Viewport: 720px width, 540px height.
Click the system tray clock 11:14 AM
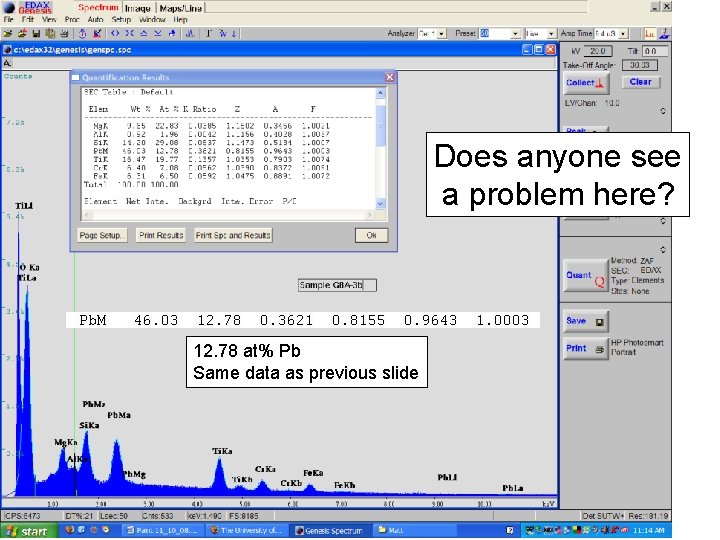[x=649, y=530]
